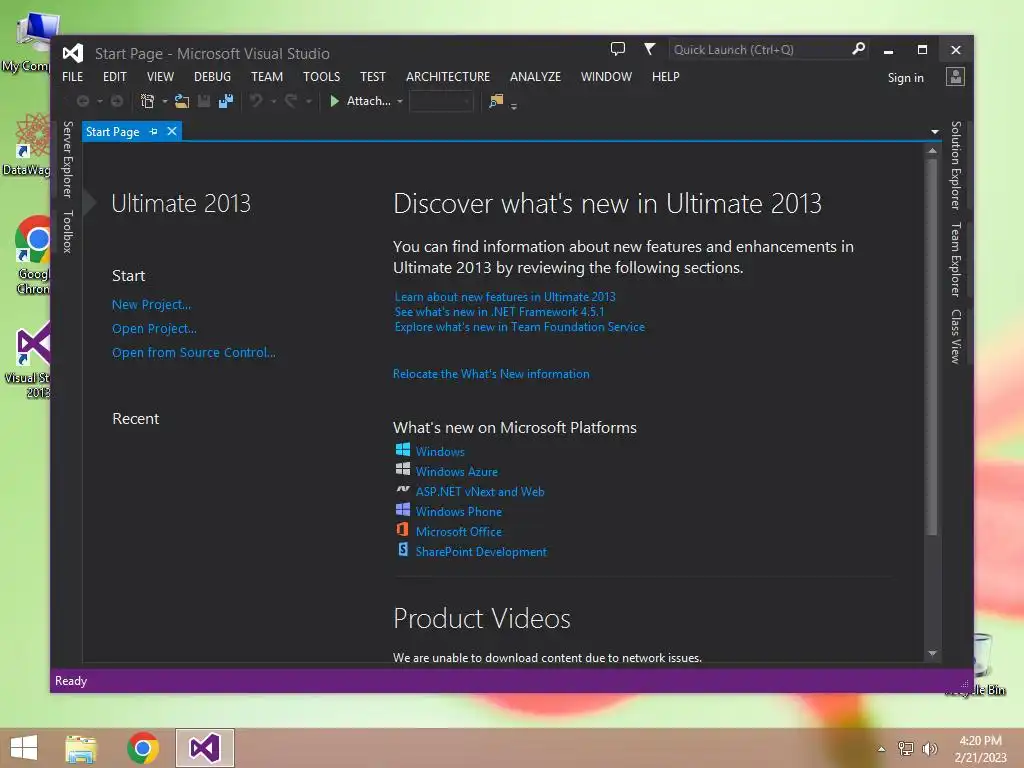Click the Windows Azure platform link
The height and width of the screenshot is (768, 1024).
(x=456, y=472)
